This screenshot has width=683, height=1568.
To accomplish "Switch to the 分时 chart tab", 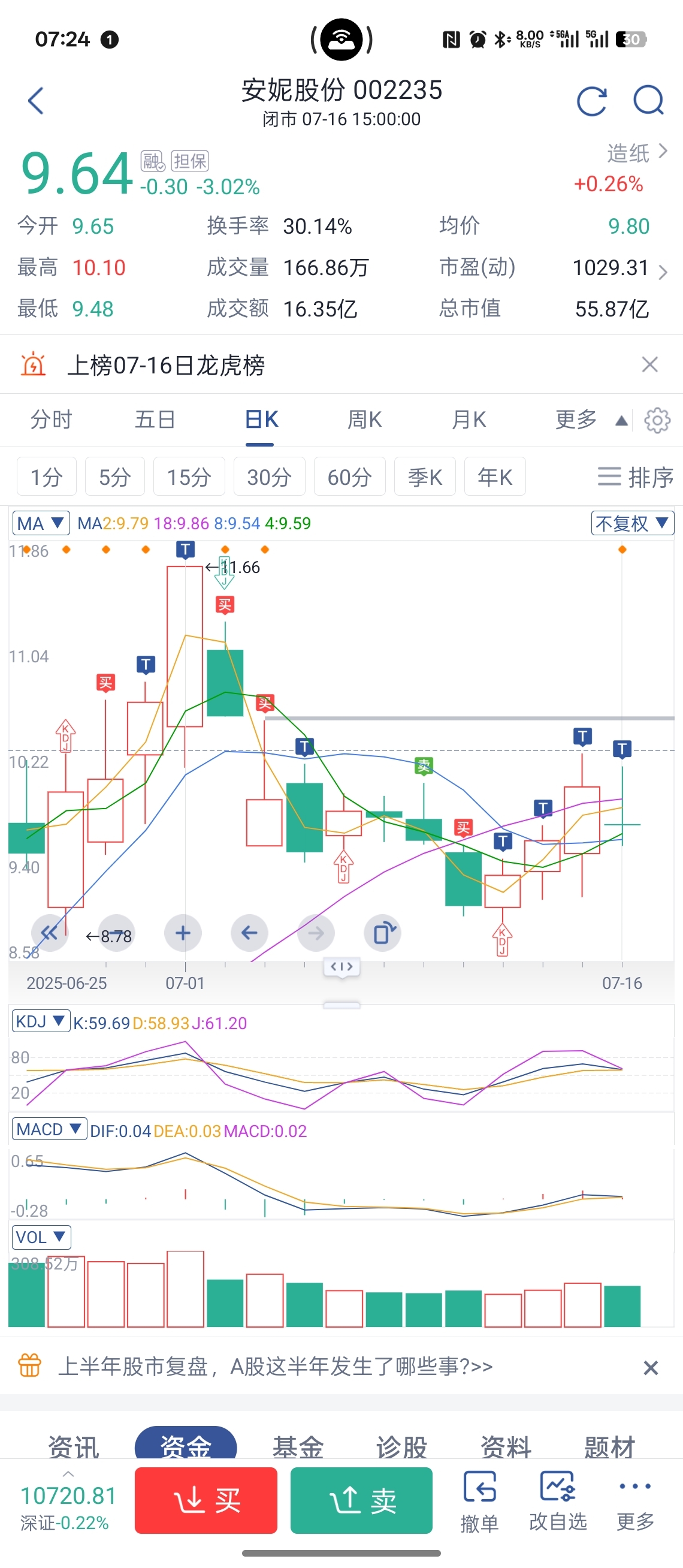I will pyautogui.click(x=51, y=420).
